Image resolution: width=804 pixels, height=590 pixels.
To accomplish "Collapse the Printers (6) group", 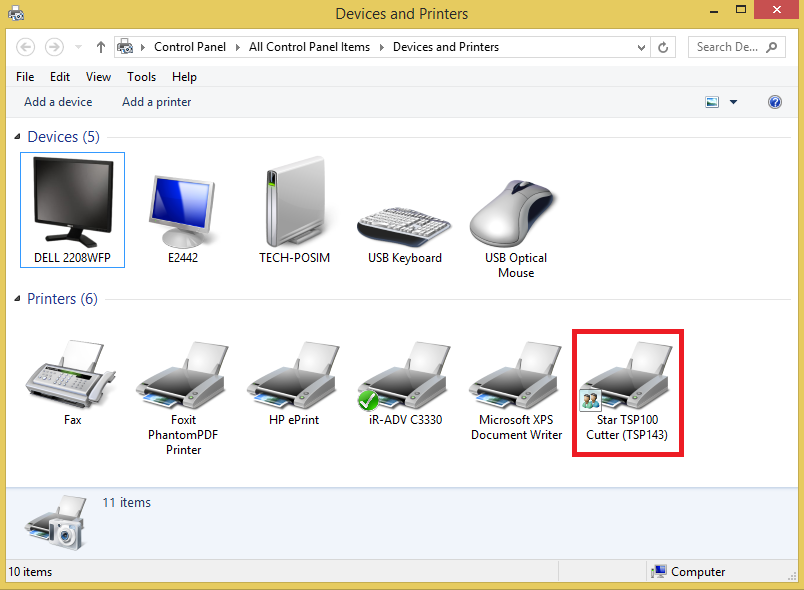I will pyautogui.click(x=17, y=298).
